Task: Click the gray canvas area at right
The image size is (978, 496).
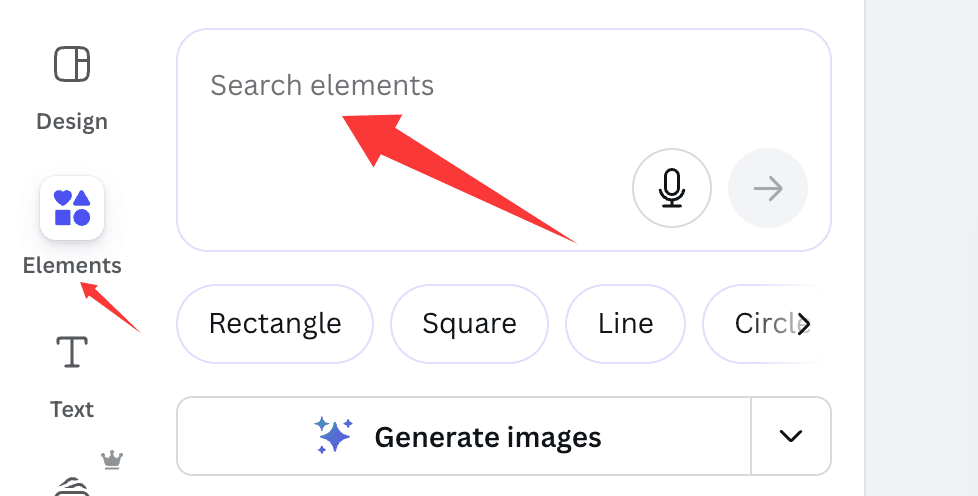Action: pyautogui.click(x=921, y=248)
